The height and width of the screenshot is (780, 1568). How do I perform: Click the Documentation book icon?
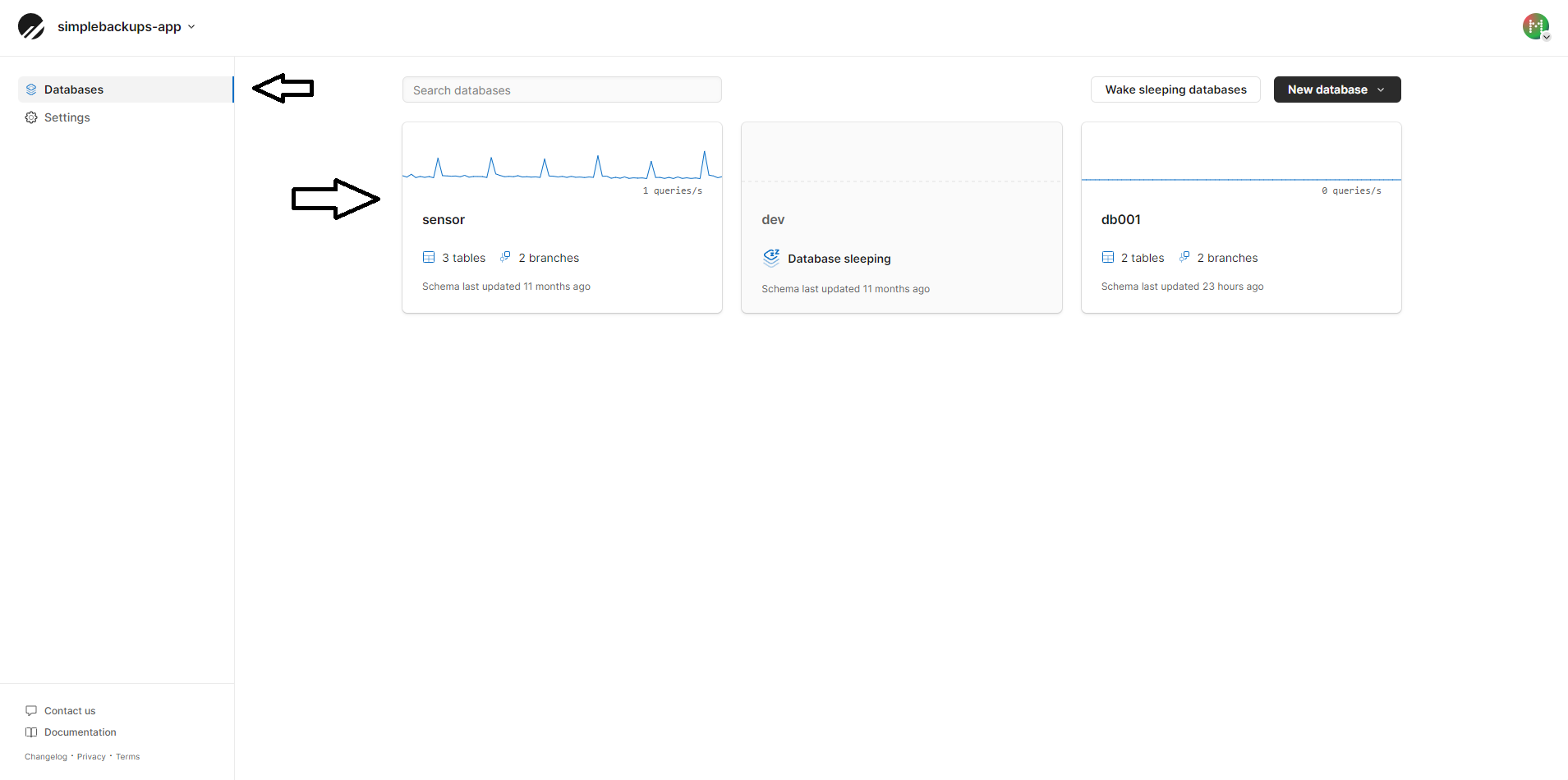pyautogui.click(x=31, y=732)
